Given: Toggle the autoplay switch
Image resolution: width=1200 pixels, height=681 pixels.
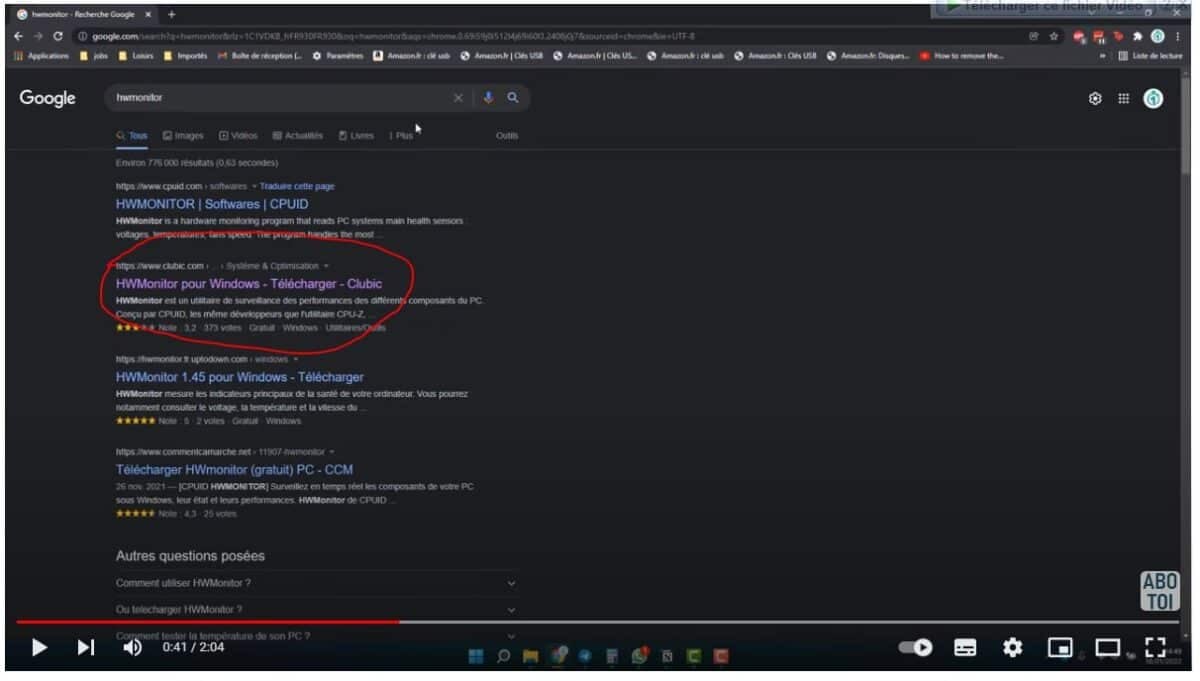Looking at the screenshot, I should pos(915,648).
